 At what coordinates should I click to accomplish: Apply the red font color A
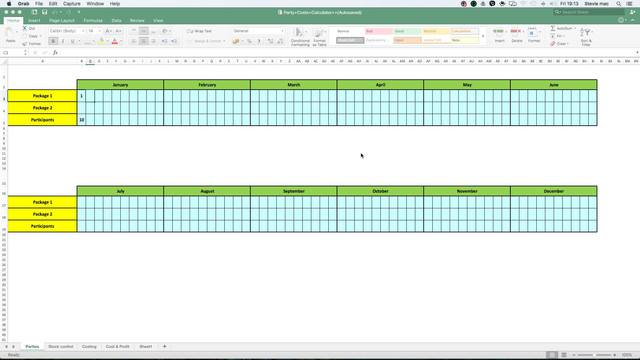tap(115, 41)
